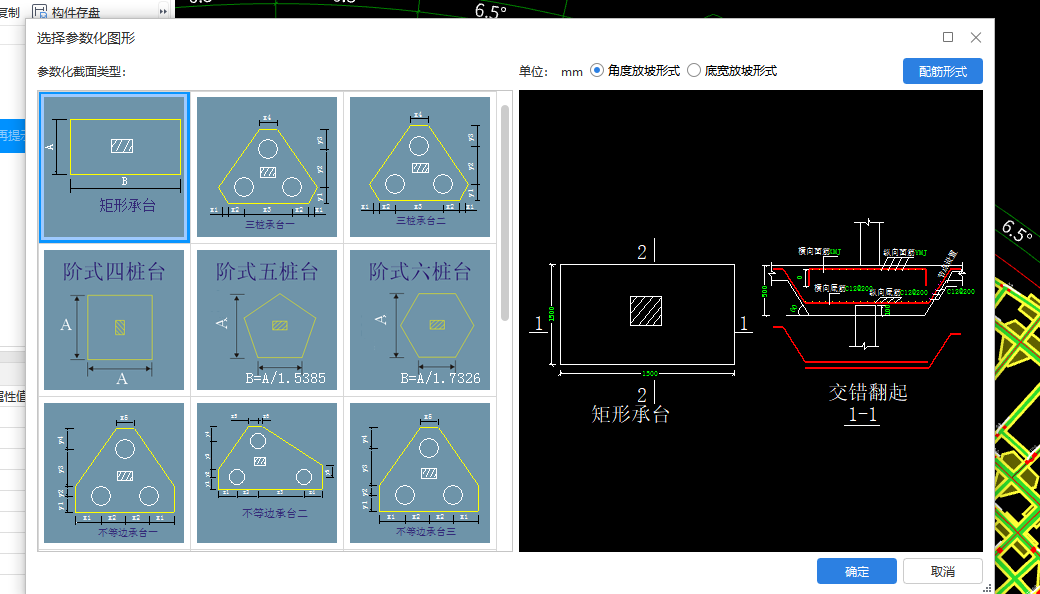Pick the 阶式四桩台 thumbnail
Viewport: 1040px width, 594px height.
[114, 320]
